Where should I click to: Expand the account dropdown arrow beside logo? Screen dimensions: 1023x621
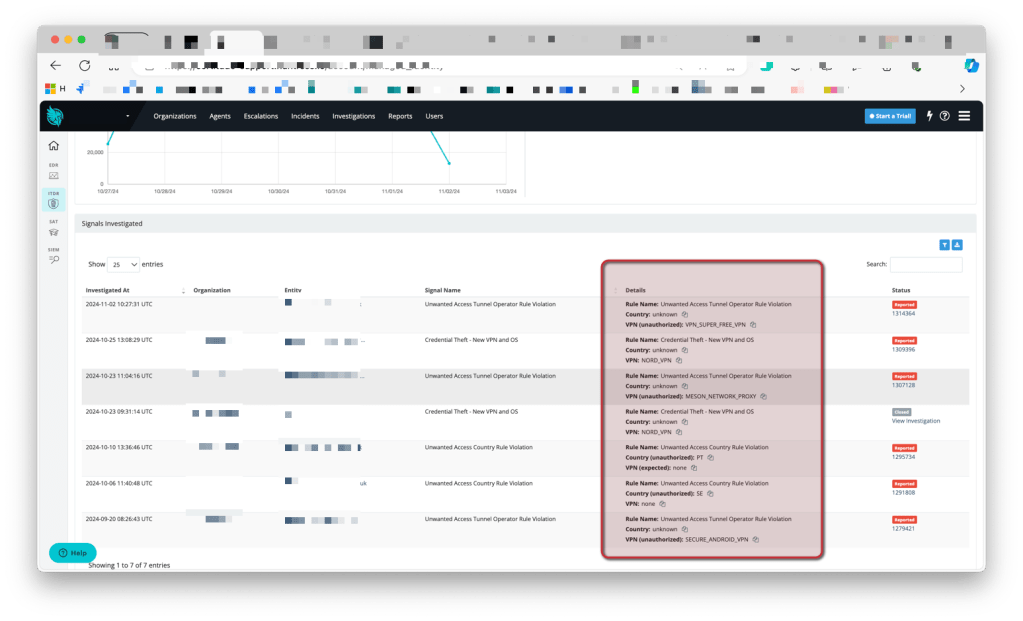(x=128, y=117)
